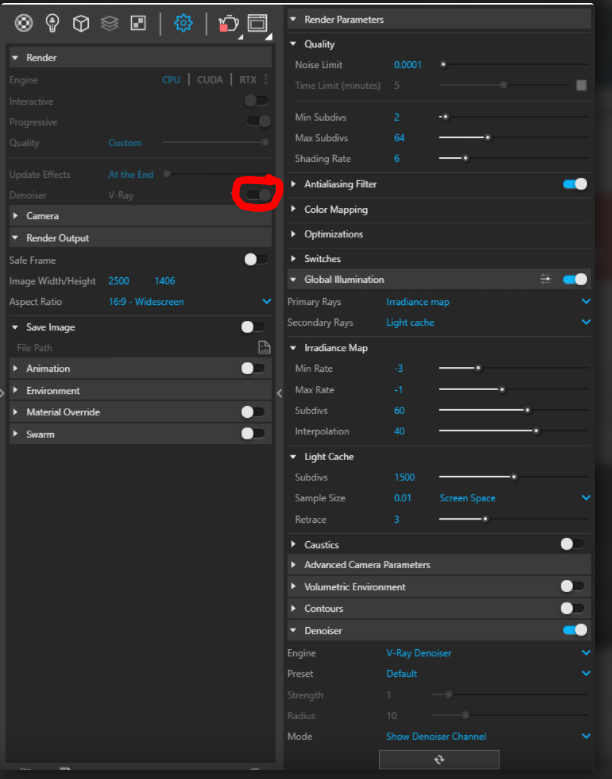
Task: Toggle the Safe Frame switch
Action: coord(255,260)
